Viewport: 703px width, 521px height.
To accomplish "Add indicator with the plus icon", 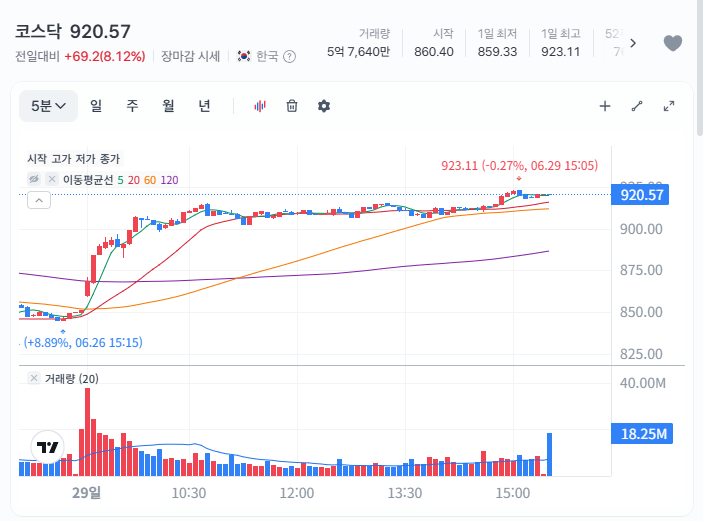I will point(605,106).
